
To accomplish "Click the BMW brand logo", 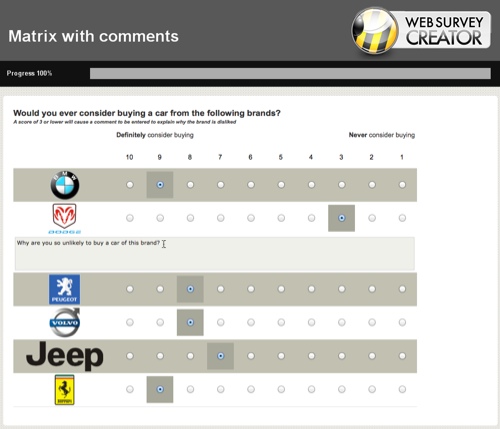I will pyautogui.click(x=65, y=185).
